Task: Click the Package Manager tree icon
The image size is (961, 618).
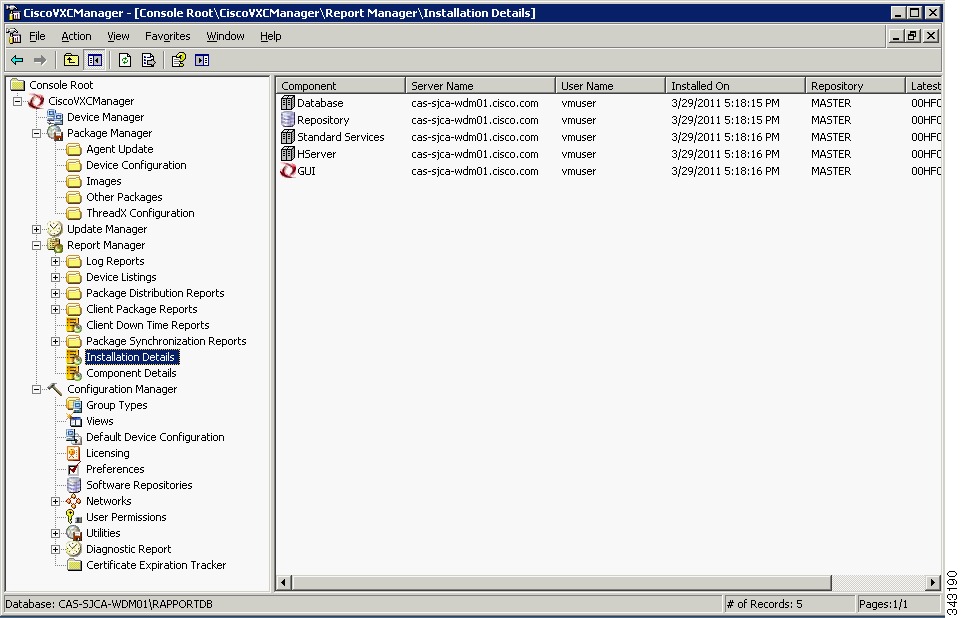Action: point(55,133)
